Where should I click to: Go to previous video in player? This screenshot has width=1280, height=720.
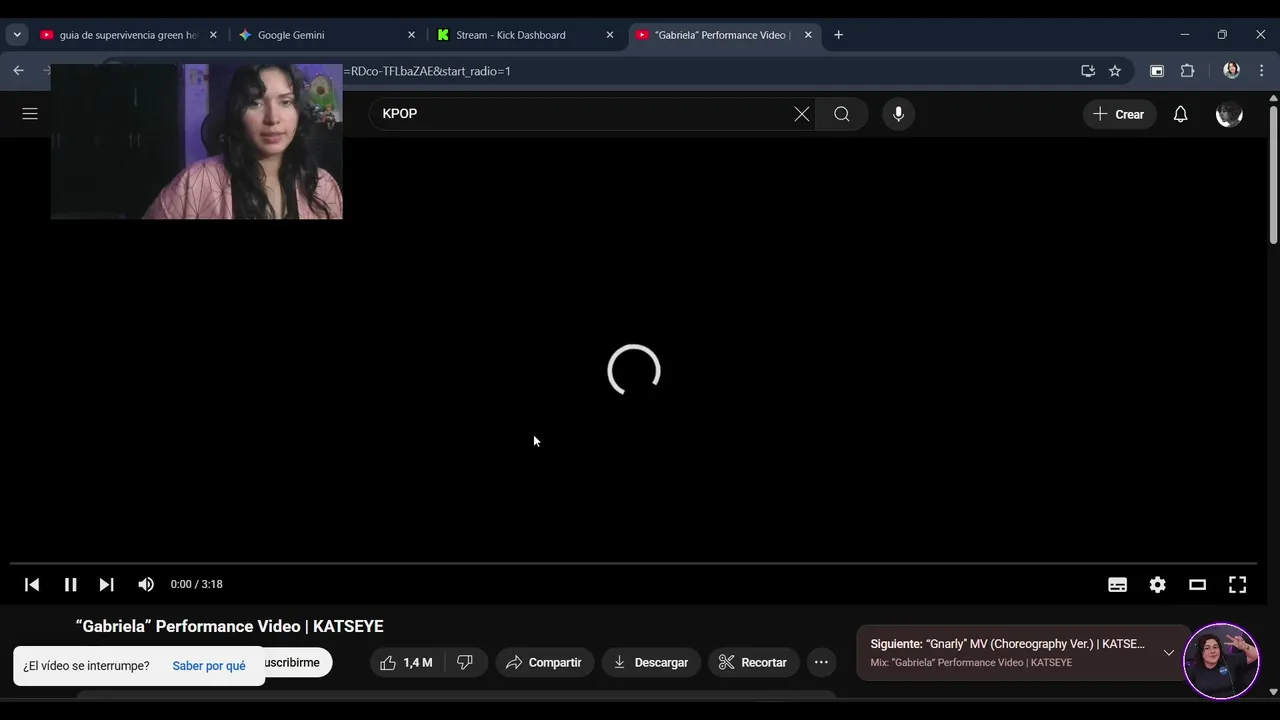point(32,584)
